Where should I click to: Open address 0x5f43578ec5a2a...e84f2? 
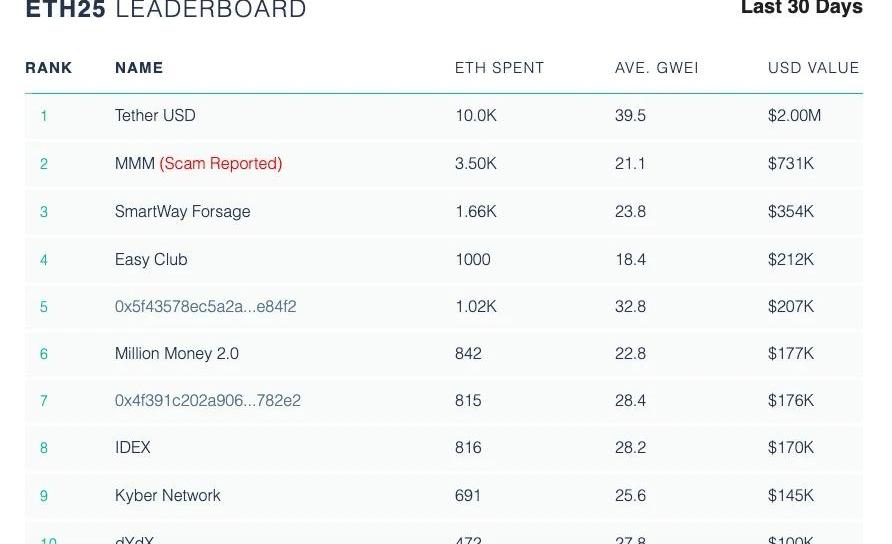(205, 307)
